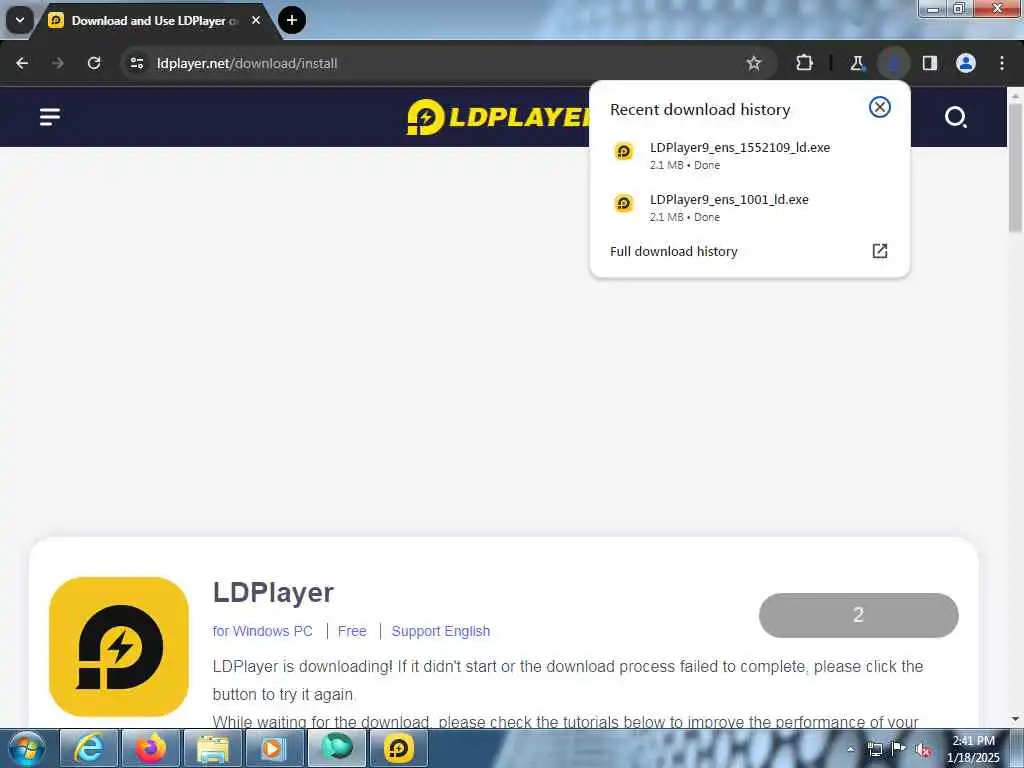Screen dimensions: 1024x768
Task: Launch Firefox from the taskbar
Action: [150, 748]
